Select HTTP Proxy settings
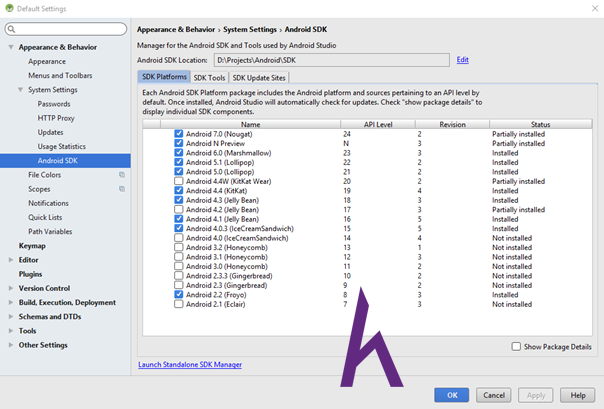The image size is (604, 409). point(56,118)
